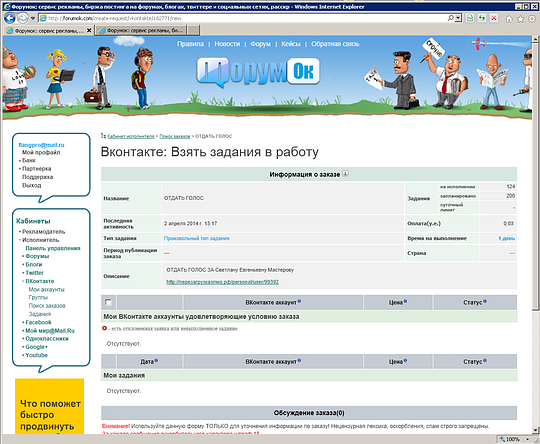Click the page icon in the address bar
Screen dimensions: 540x444
pos(43,18)
